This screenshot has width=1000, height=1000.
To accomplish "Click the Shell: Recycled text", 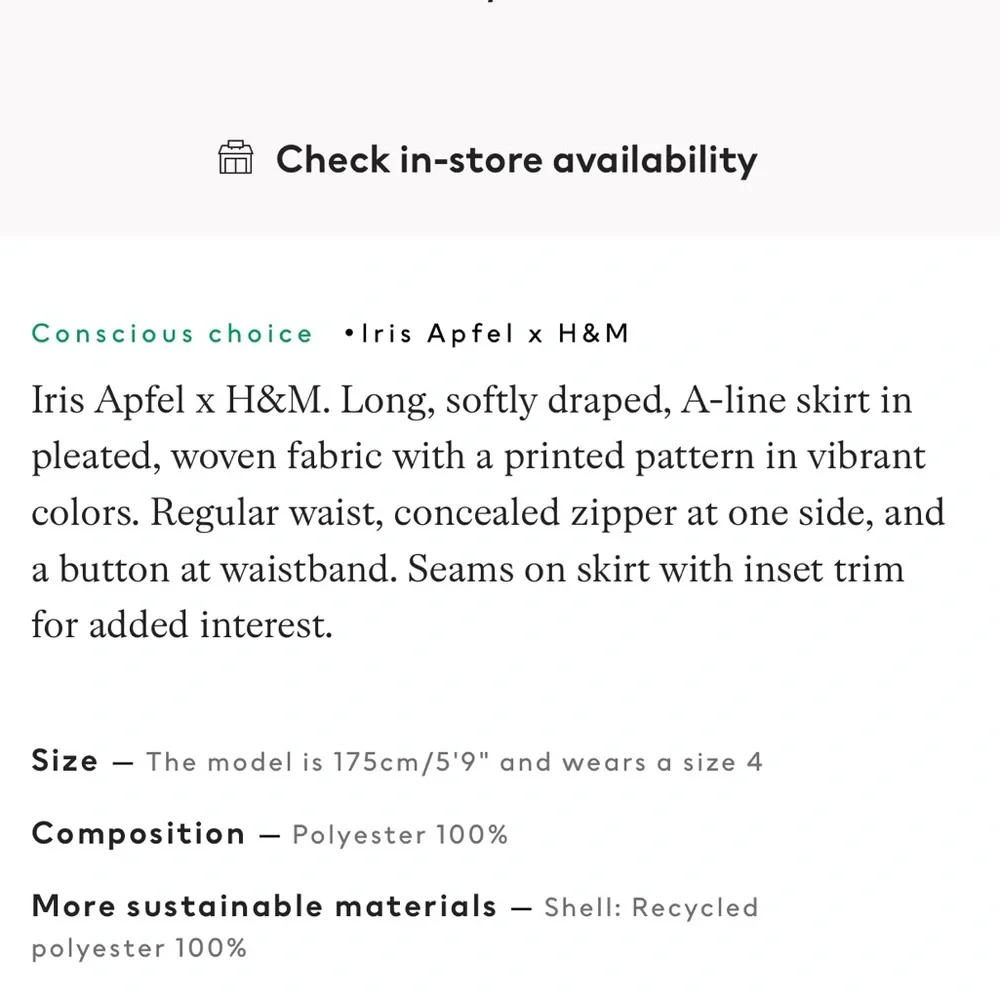I will [651, 908].
